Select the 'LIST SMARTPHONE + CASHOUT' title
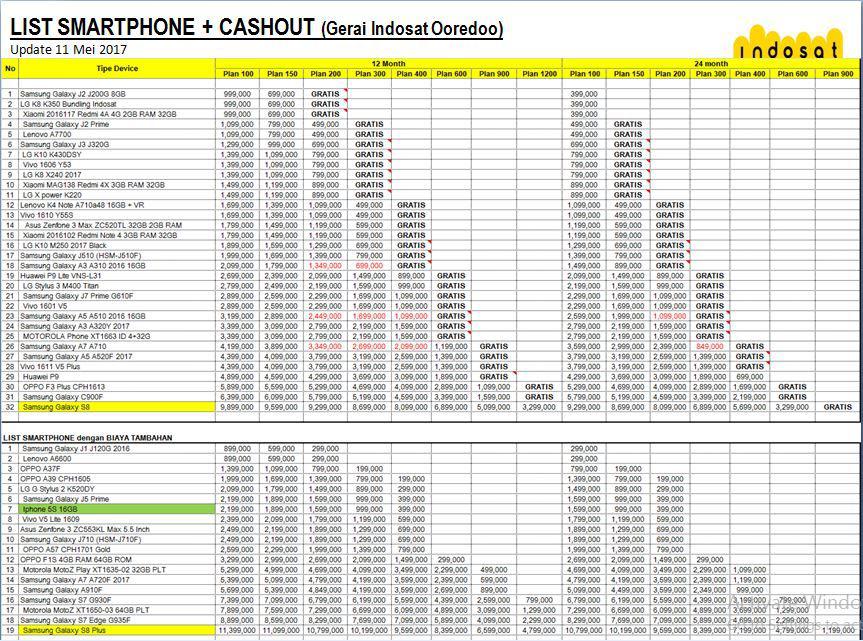The width and height of the screenshot is (863, 641). pos(162,28)
